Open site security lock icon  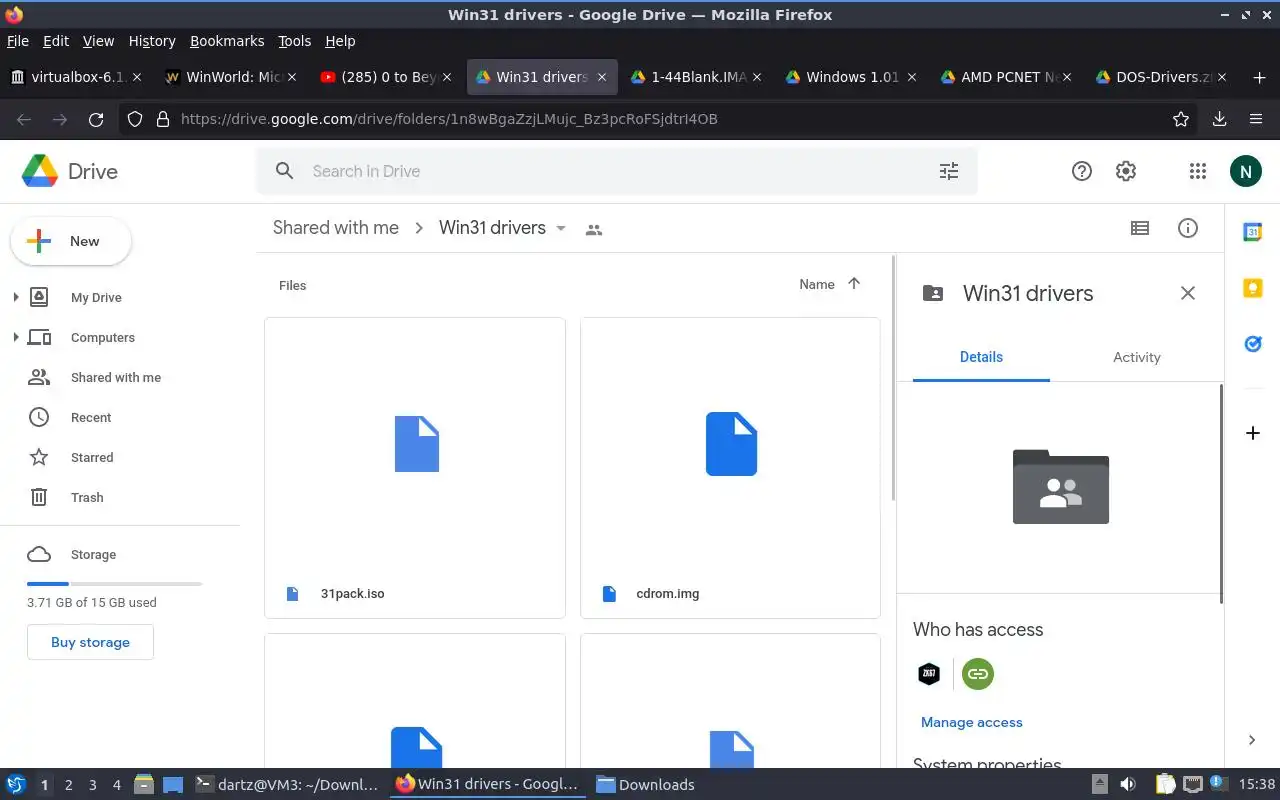click(163, 119)
